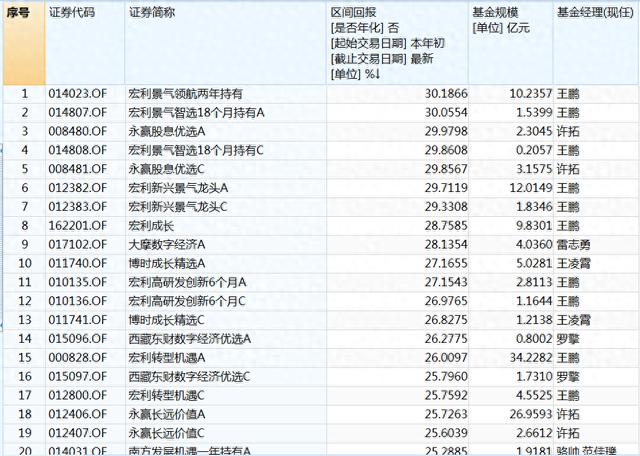Select code cell 012382.OF
640x456 pixels.
(78, 188)
